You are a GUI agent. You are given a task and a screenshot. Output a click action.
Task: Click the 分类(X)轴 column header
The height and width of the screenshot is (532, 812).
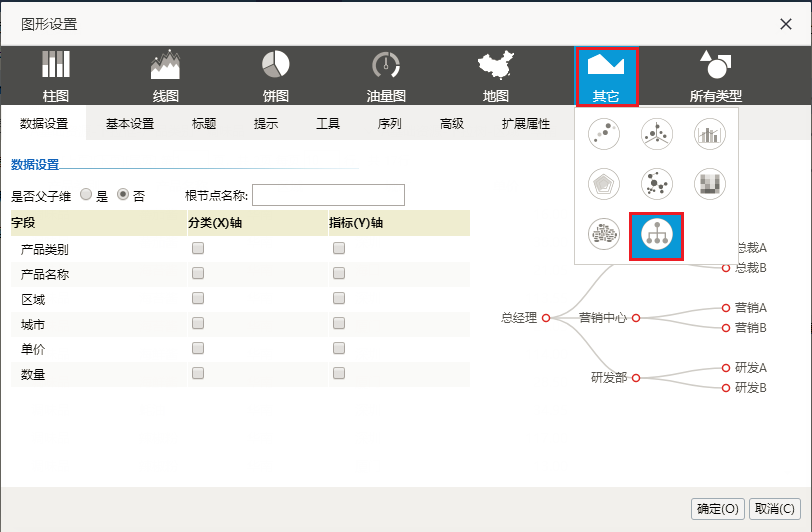[215, 223]
